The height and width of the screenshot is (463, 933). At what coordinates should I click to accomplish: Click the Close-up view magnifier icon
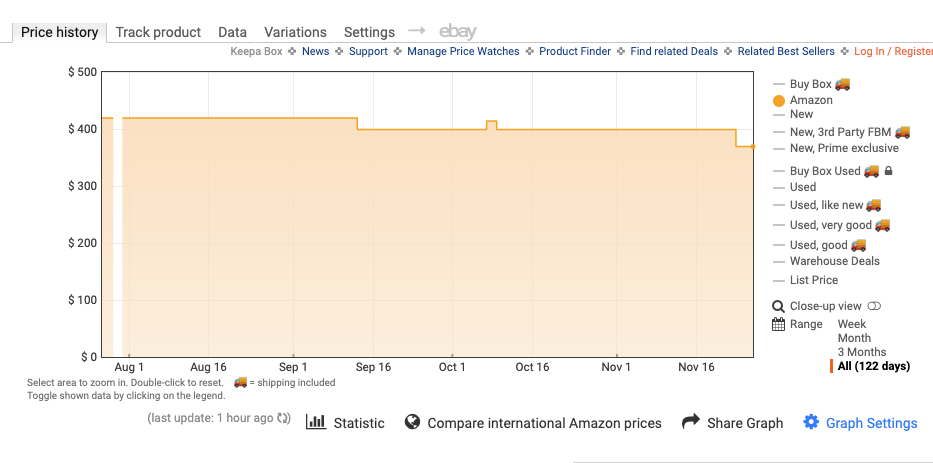tap(779, 306)
